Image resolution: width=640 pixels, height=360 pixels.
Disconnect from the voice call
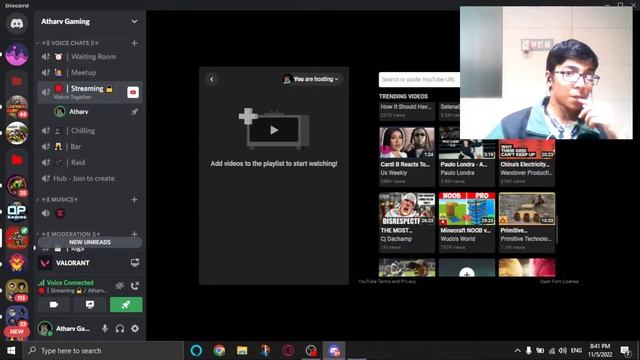135,286
